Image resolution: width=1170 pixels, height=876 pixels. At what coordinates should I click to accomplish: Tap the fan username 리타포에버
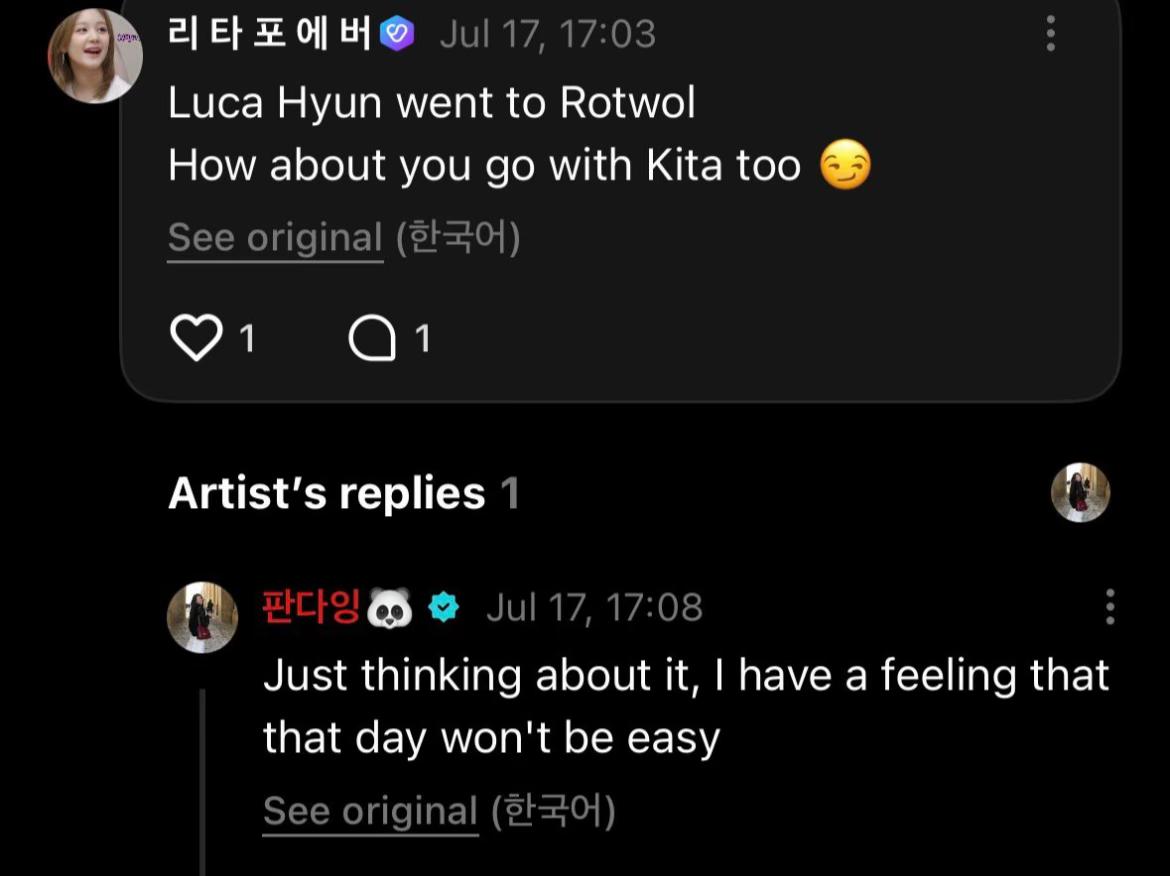coord(269,34)
